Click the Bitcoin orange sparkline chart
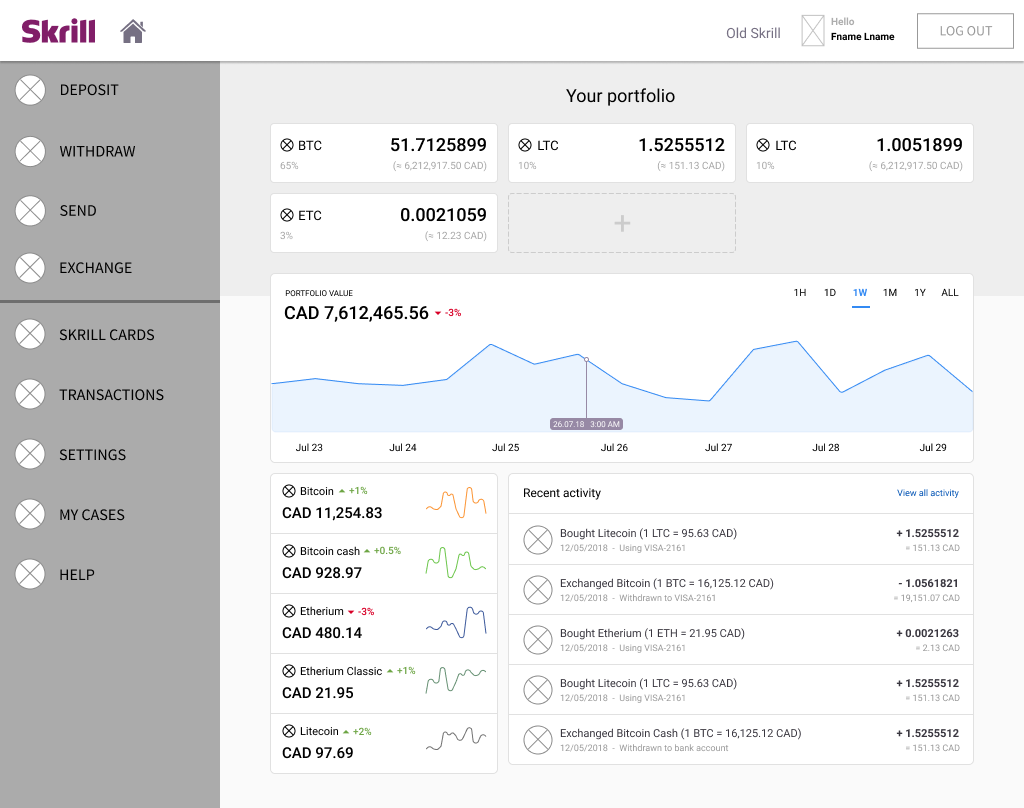Screen dimensions: 1024x808 pos(456,502)
